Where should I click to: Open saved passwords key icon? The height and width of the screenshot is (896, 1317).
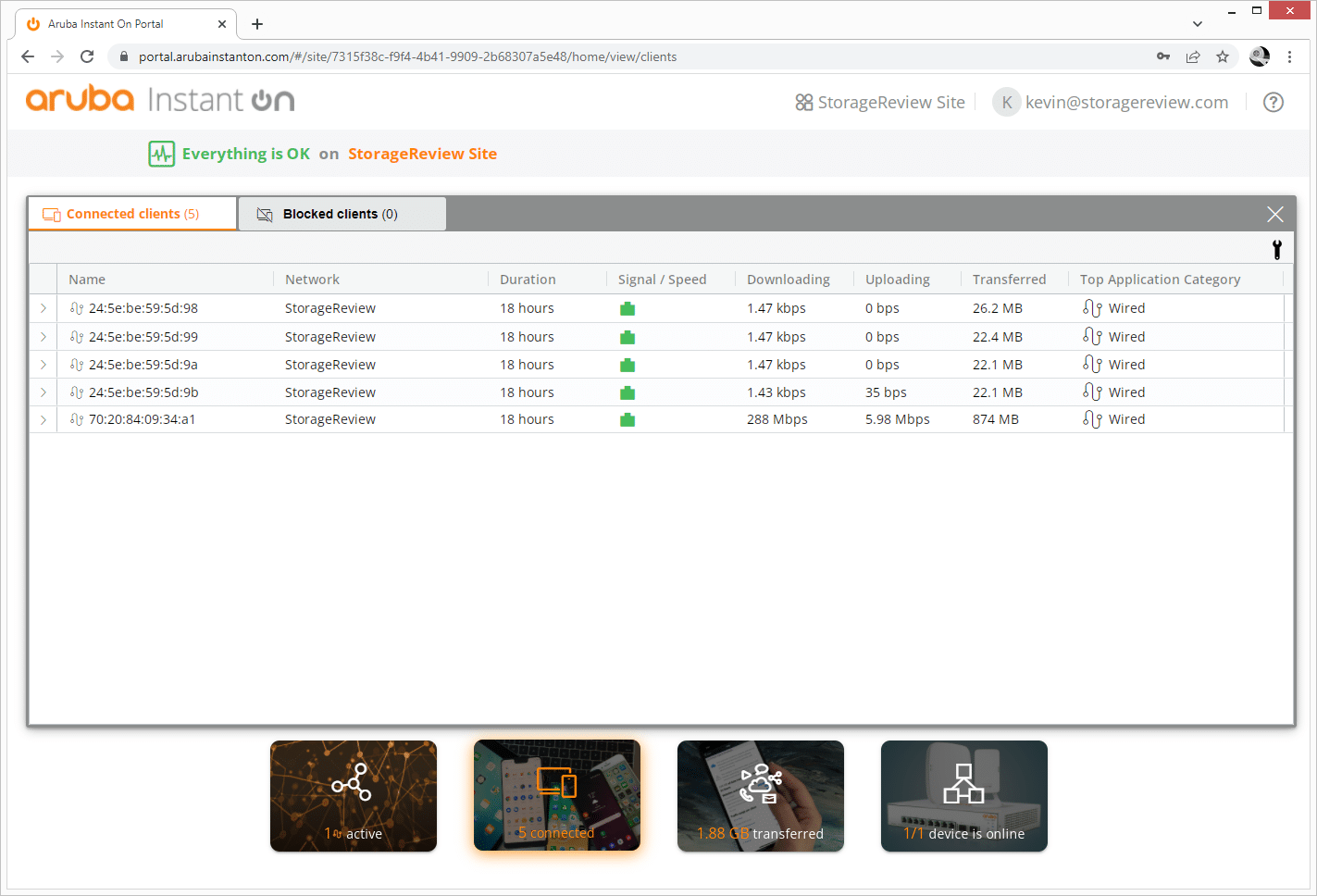[1163, 56]
